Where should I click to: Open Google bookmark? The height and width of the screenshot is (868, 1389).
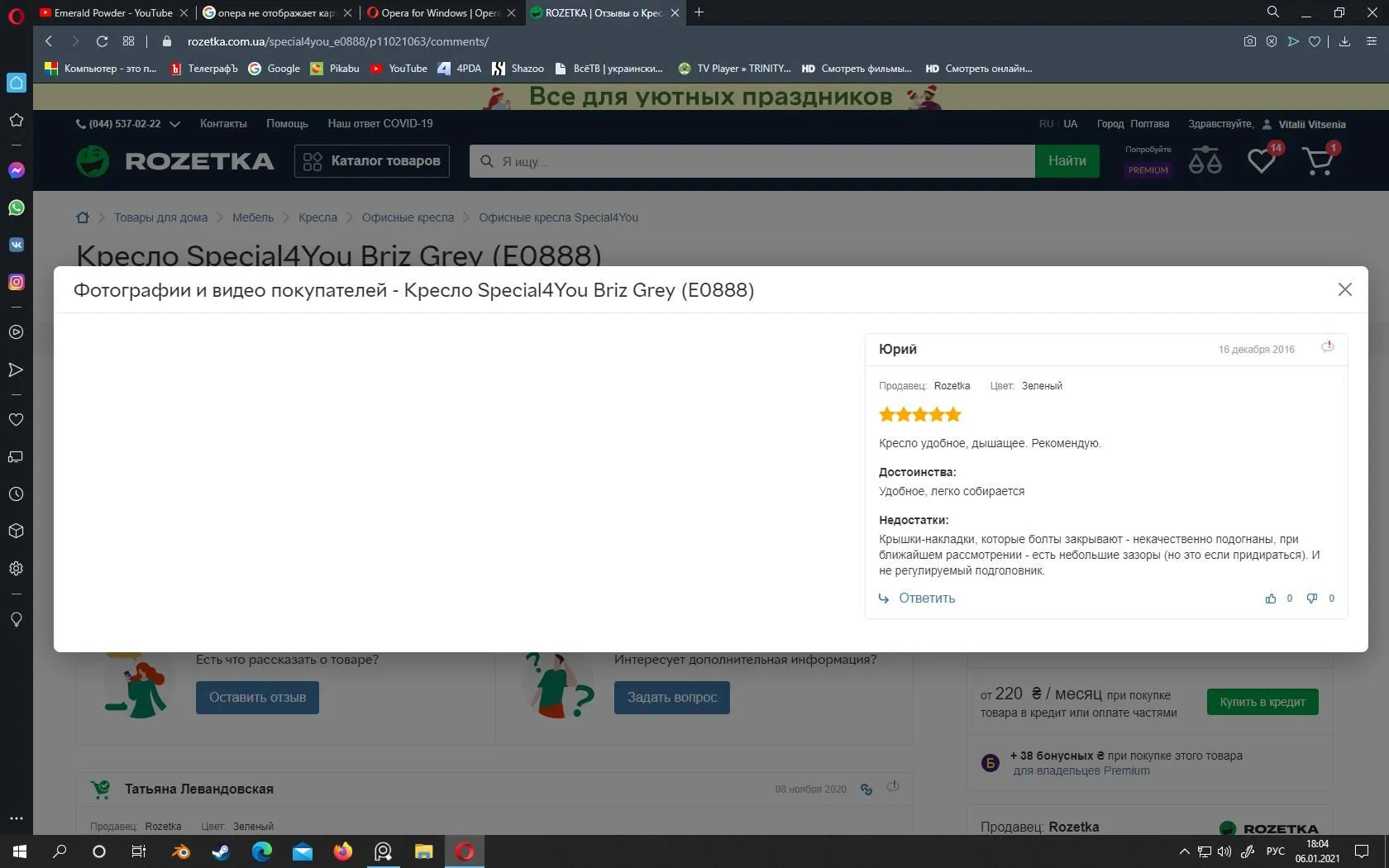coord(274,69)
